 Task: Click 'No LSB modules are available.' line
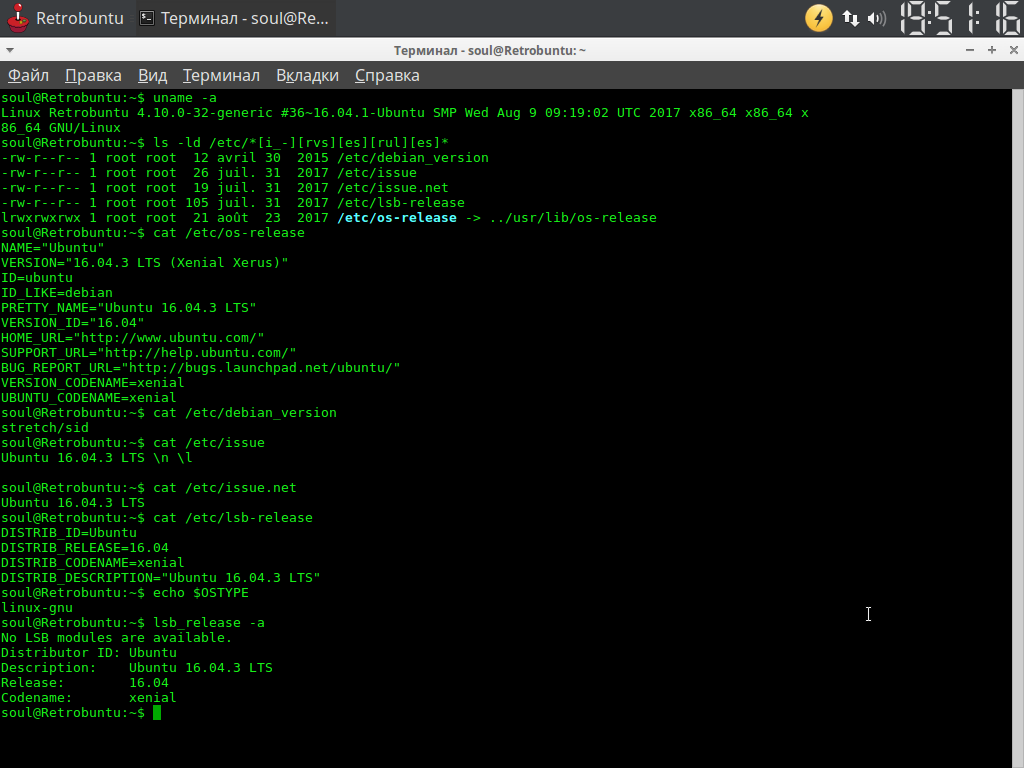point(117,639)
